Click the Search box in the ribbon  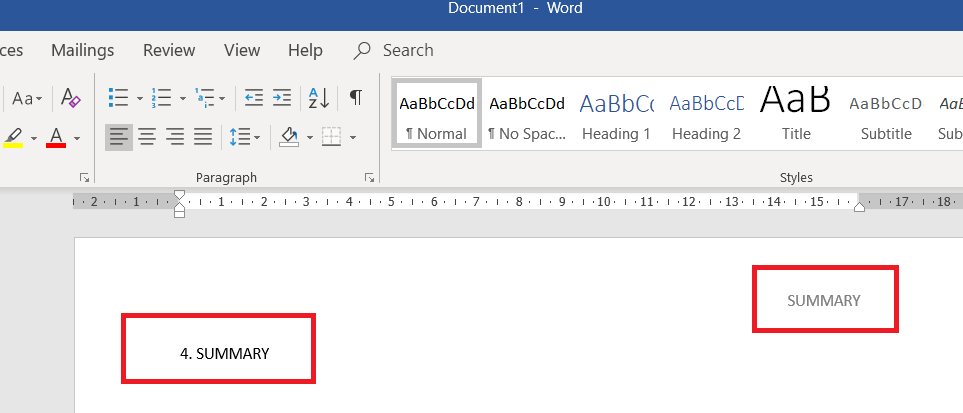point(407,50)
